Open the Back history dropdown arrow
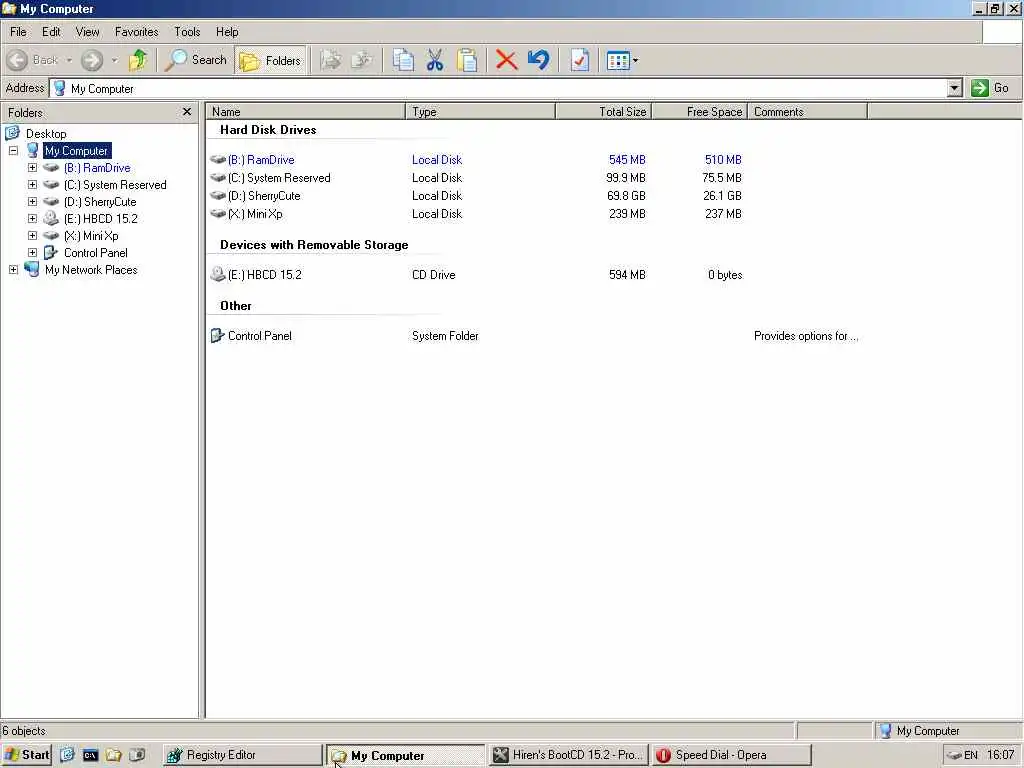Screen dimensions: 1024x768 [x=69, y=61]
